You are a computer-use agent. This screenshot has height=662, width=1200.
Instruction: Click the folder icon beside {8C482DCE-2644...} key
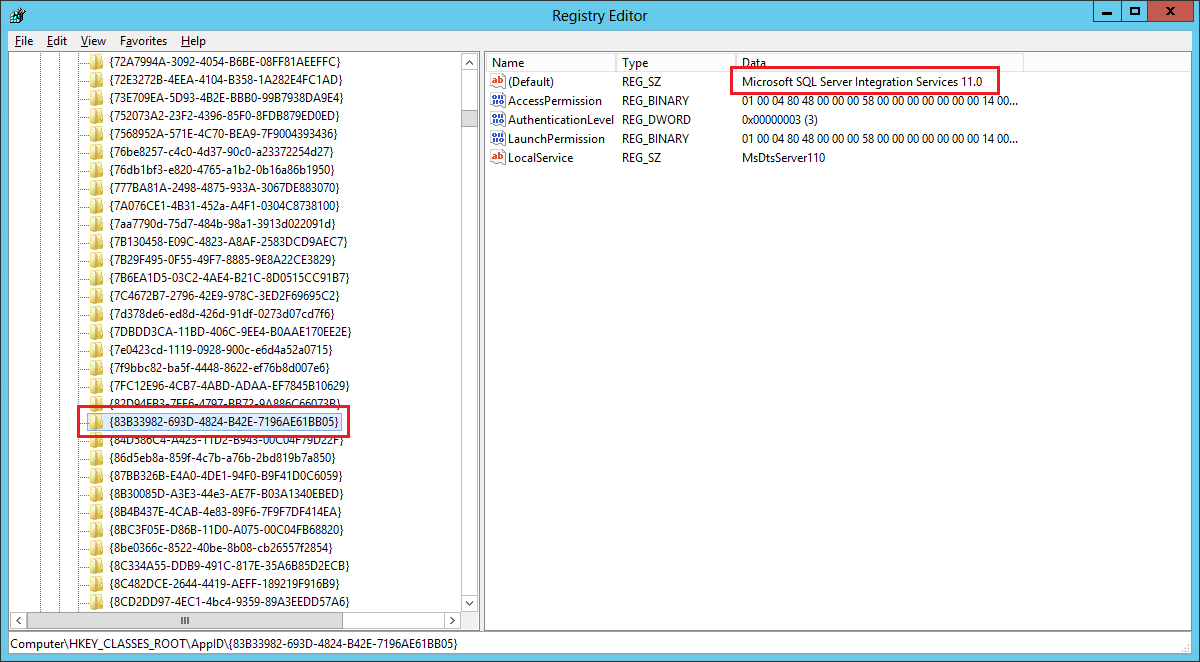[96, 583]
